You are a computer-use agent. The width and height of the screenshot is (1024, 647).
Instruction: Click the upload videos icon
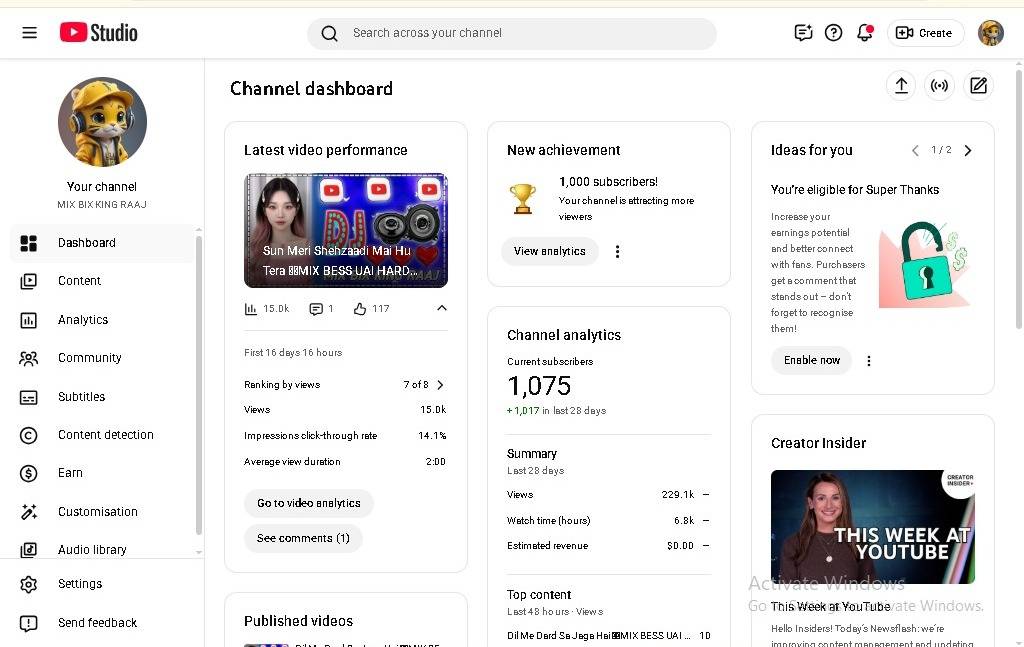[x=901, y=86]
